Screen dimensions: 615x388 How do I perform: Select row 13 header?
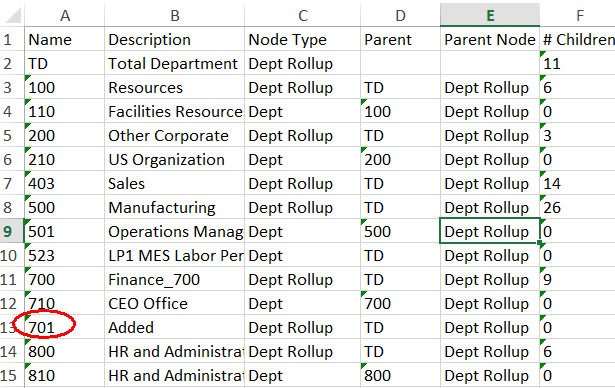pyautogui.click(x=8, y=327)
